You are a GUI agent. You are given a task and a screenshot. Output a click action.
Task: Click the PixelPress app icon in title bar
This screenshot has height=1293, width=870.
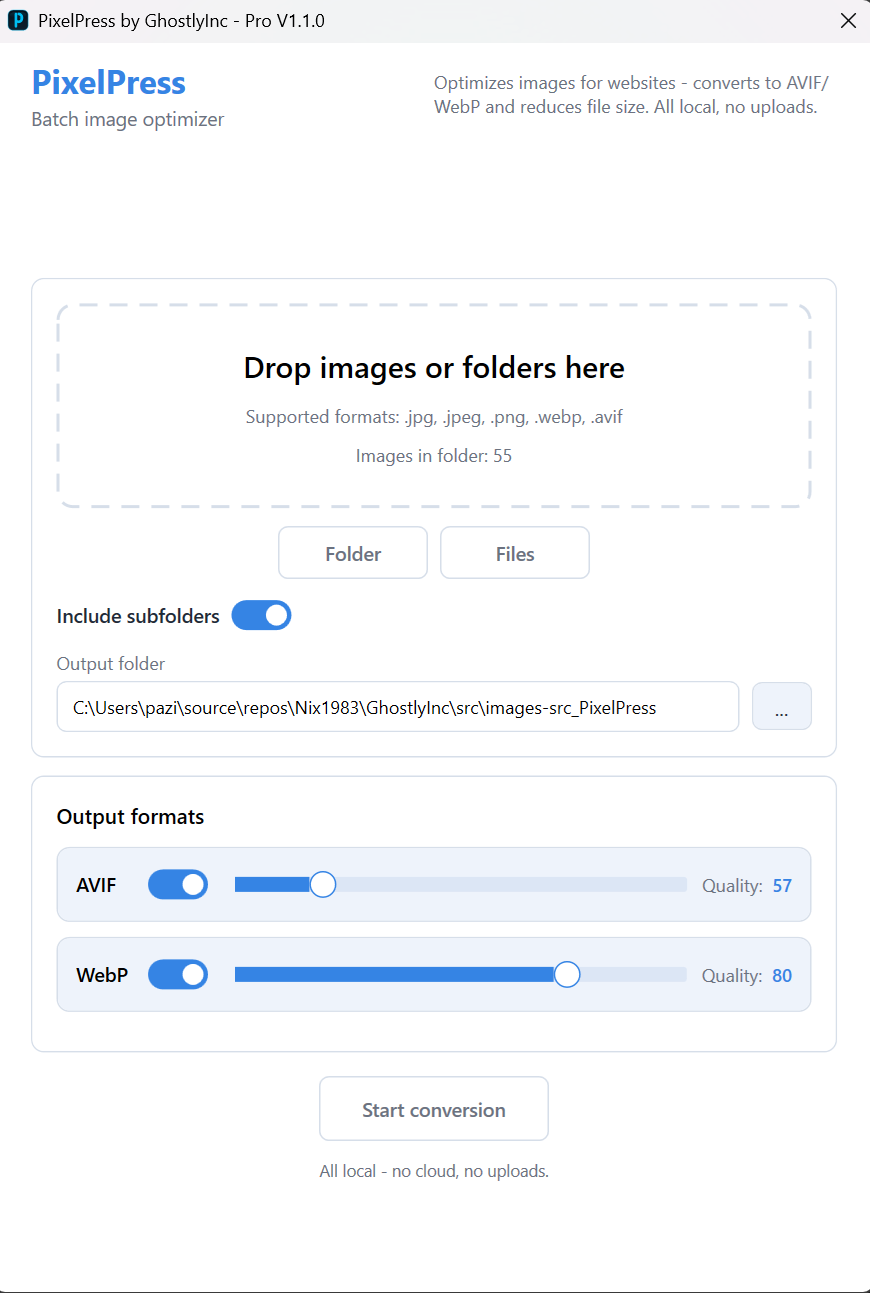click(18, 20)
